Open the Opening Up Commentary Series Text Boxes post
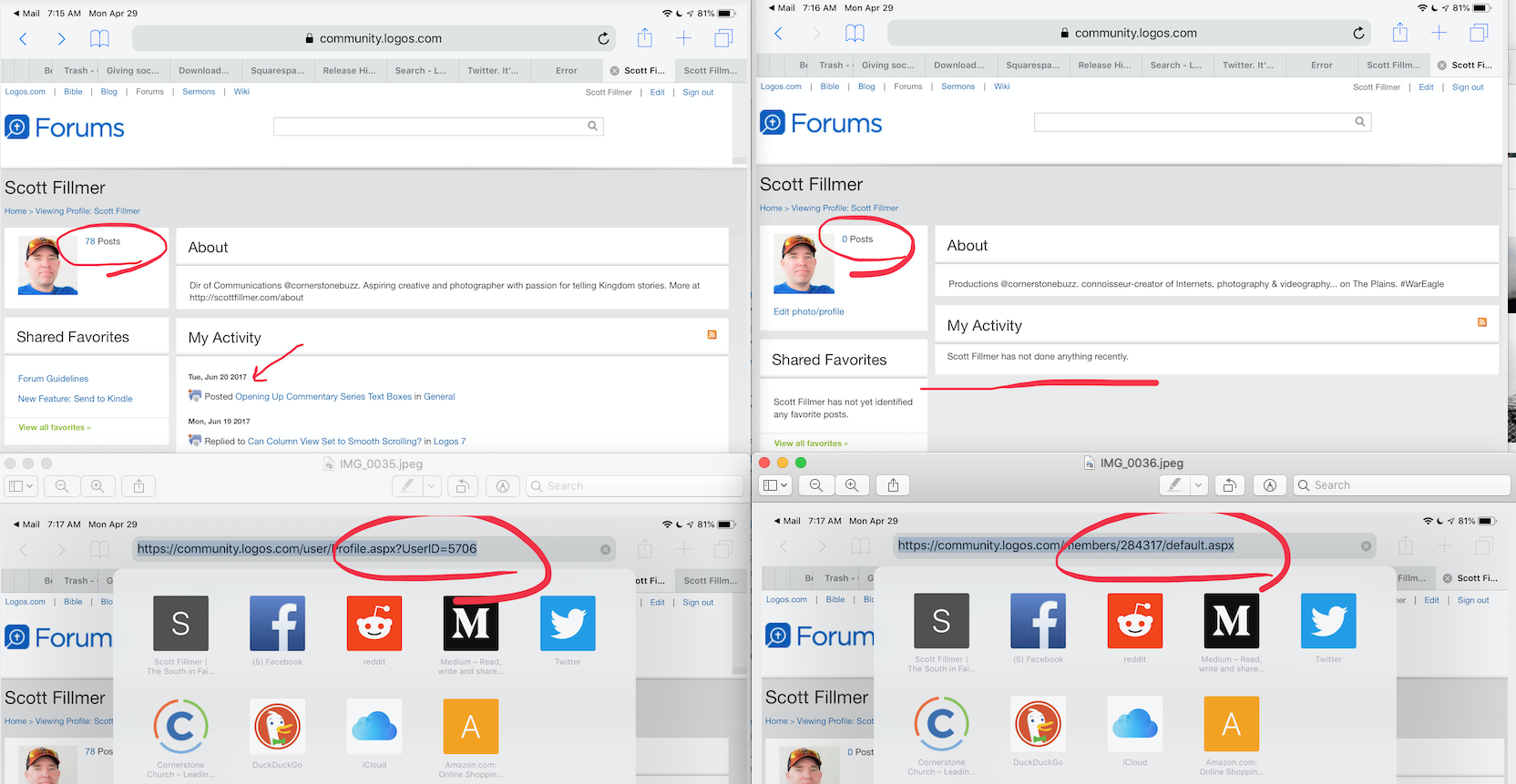The height and width of the screenshot is (784, 1516). coord(323,397)
